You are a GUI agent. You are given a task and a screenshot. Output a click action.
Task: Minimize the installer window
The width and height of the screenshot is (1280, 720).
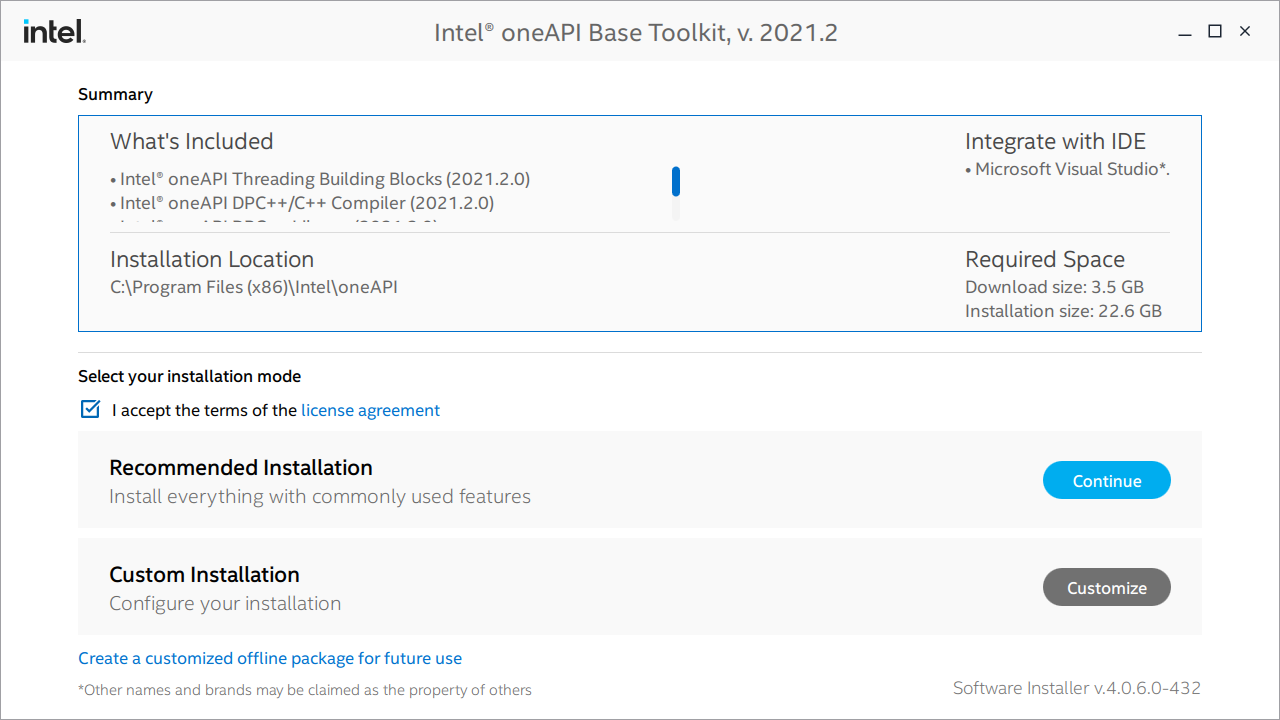click(1185, 32)
